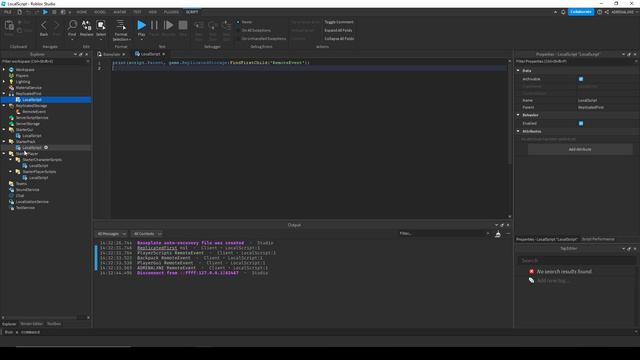Click the Step Into debugger icon
Viewport: 640px width, 360px height.
198,25
